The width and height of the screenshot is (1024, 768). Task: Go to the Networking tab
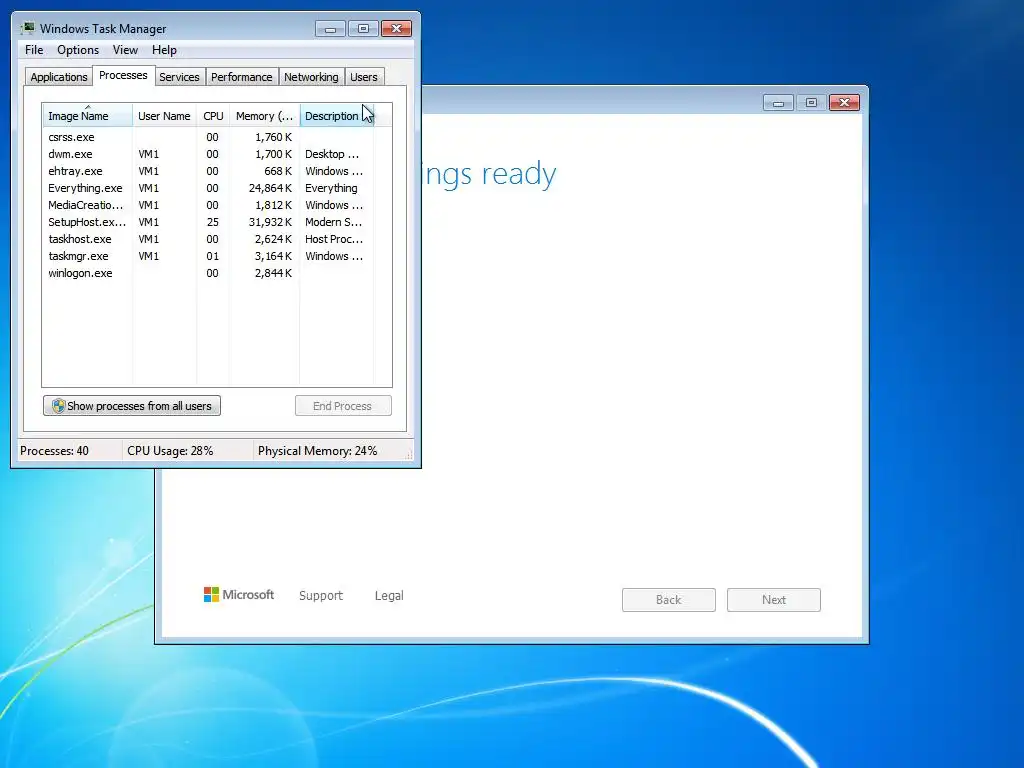click(x=311, y=77)
